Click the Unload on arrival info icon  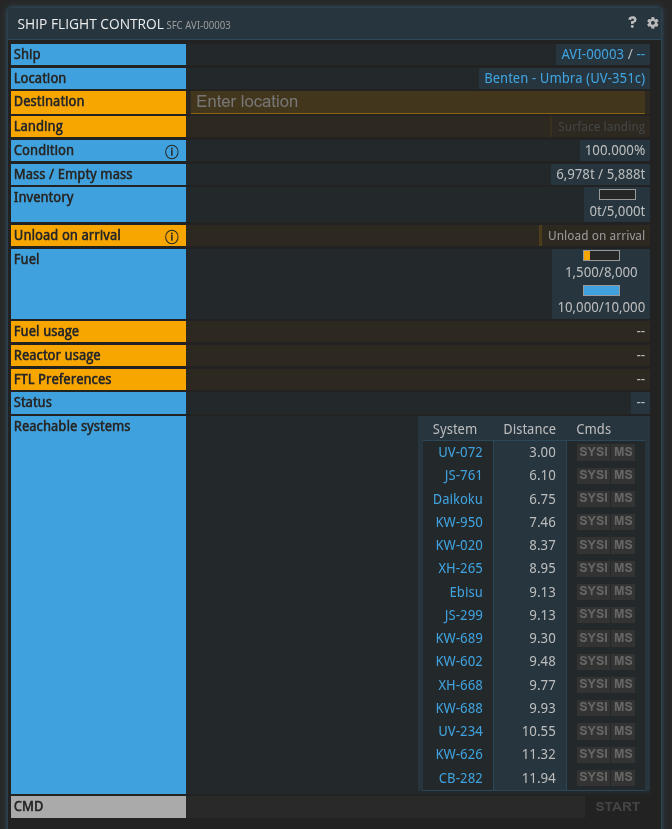[x=171, y=237]
